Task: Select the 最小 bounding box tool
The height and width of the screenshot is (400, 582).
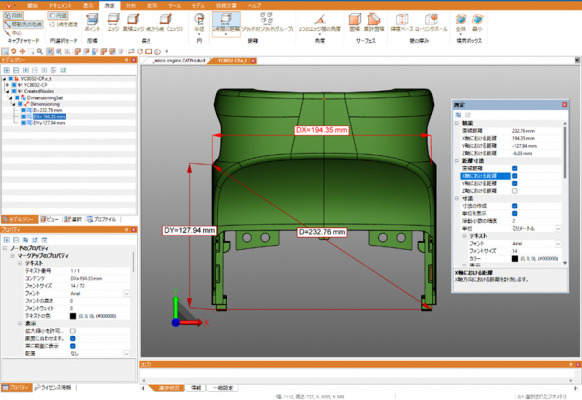Action: click(x=477, y=23)
